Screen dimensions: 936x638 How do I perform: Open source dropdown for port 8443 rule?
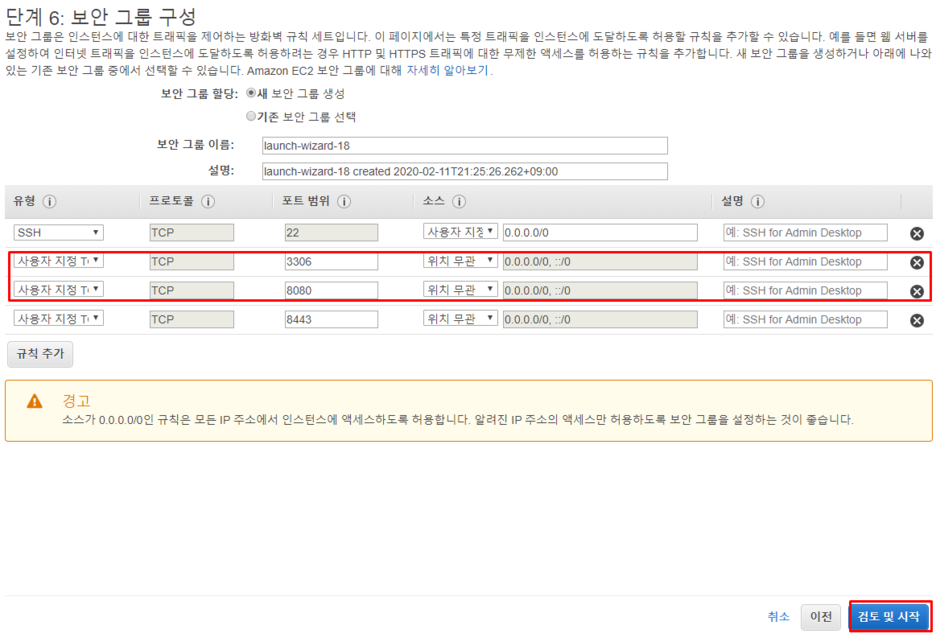[460, 319]
